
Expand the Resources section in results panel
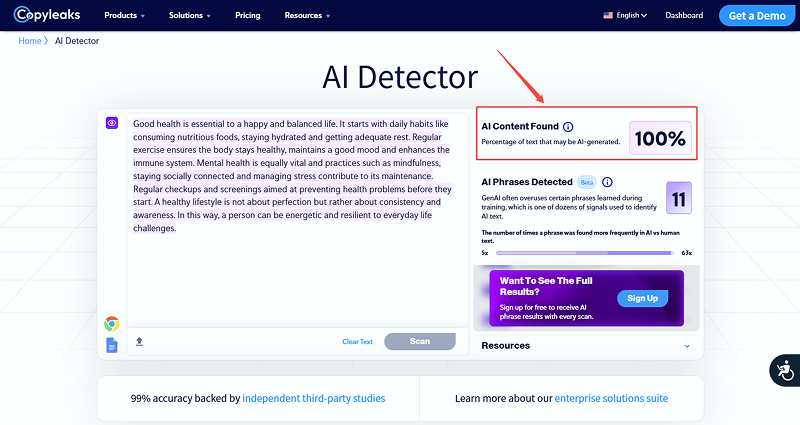(x=686, y=346)
